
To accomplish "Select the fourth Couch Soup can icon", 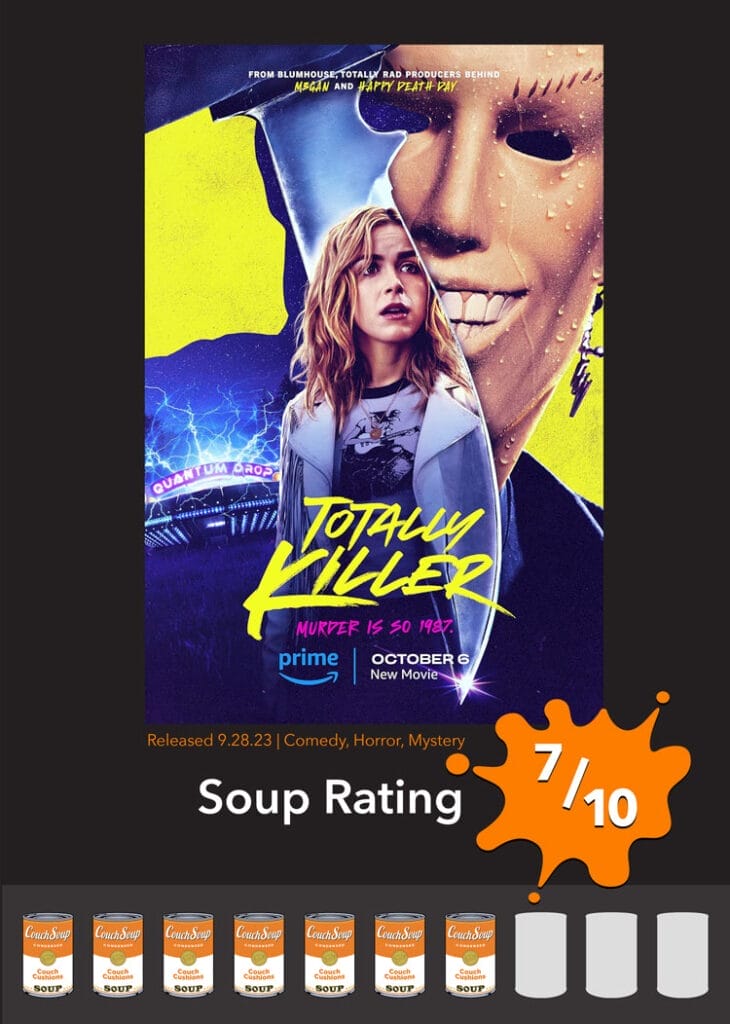I will (259, 954).
